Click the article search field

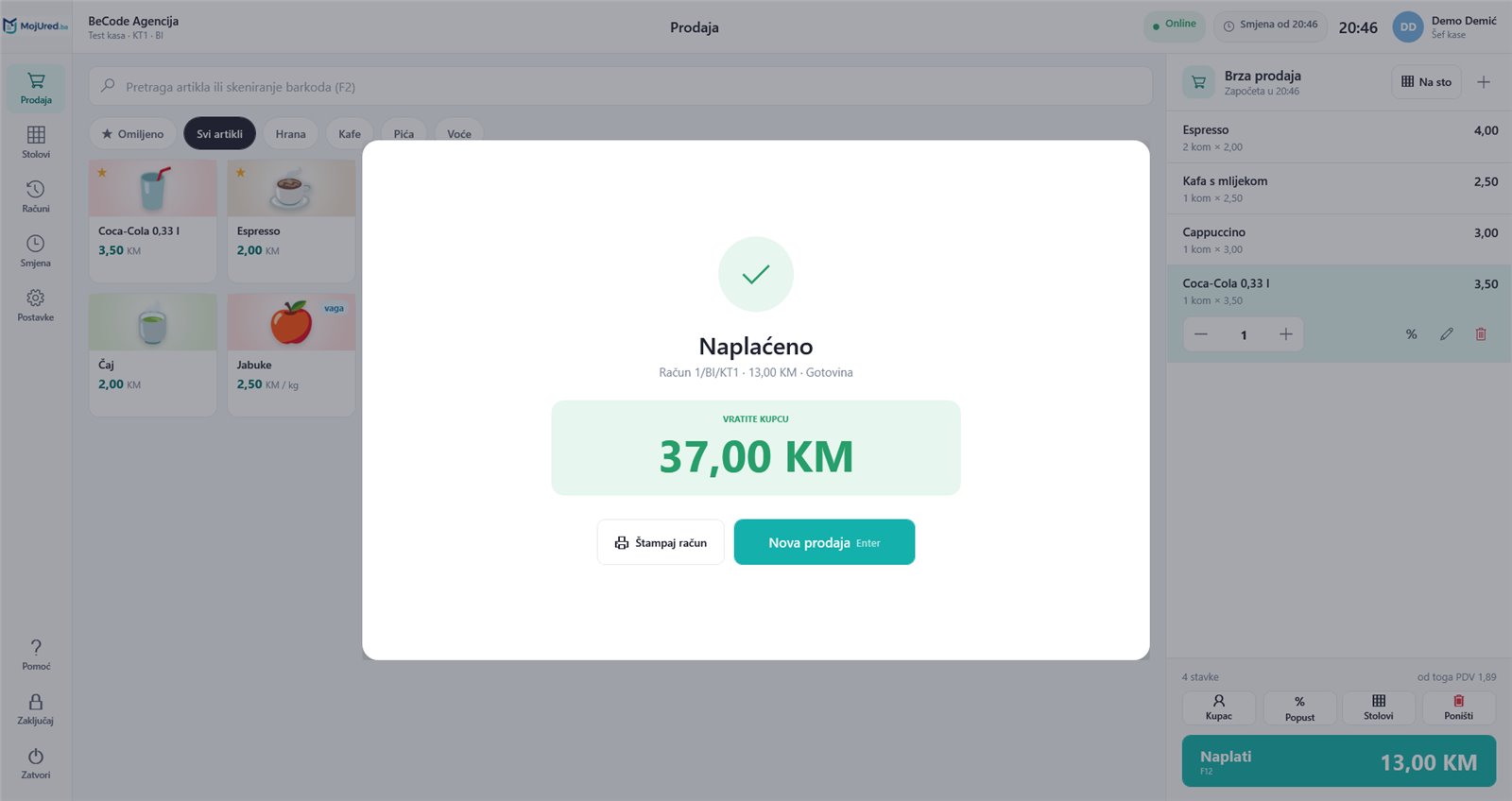coord(621,87)
